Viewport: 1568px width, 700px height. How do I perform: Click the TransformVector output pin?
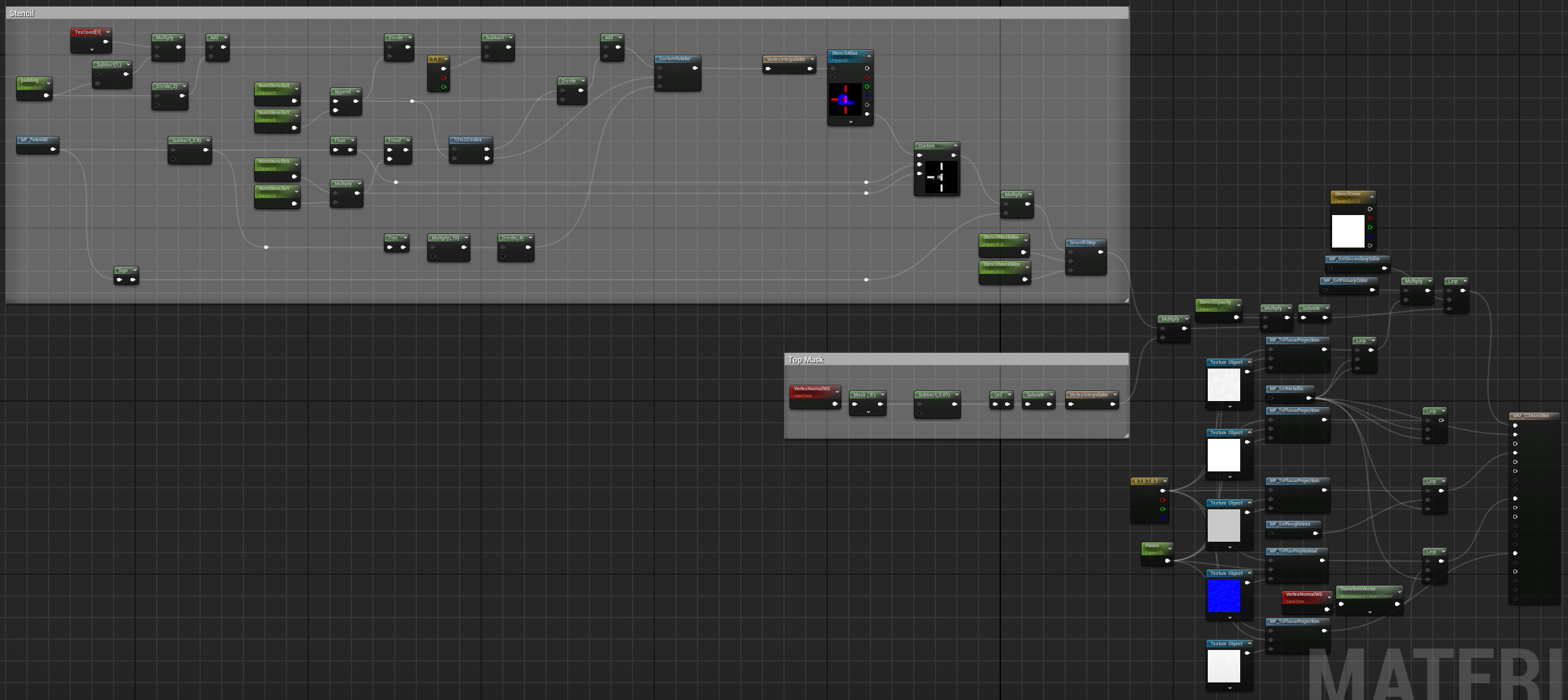tap(1397, 604)
